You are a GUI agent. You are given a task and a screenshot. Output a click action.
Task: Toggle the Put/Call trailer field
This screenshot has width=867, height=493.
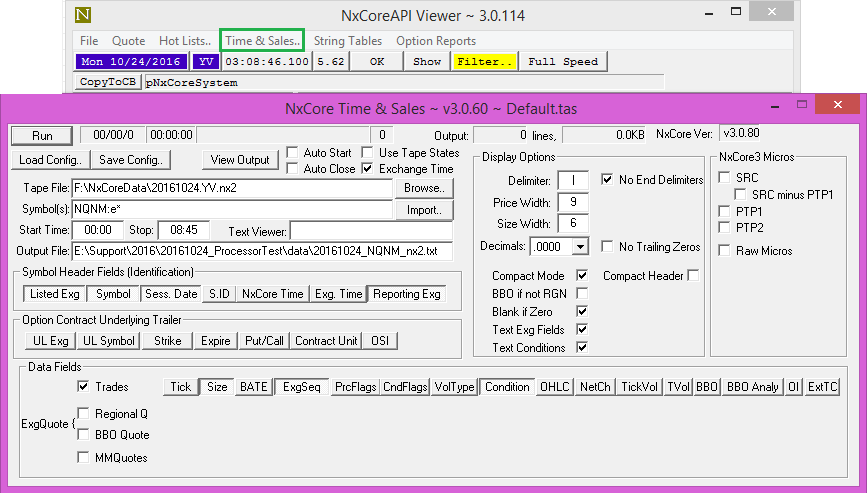(264, 341)
